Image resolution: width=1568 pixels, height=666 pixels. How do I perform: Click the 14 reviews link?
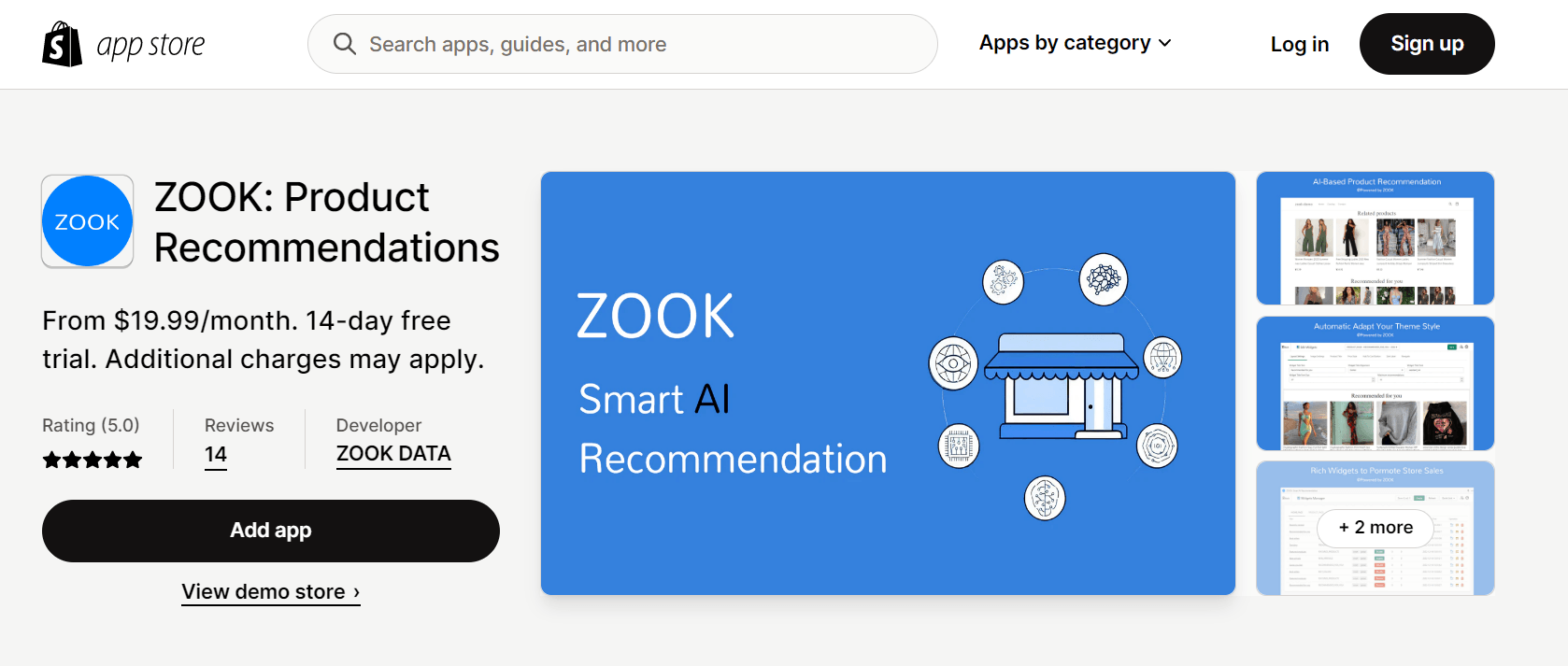(x=215, y=454)
